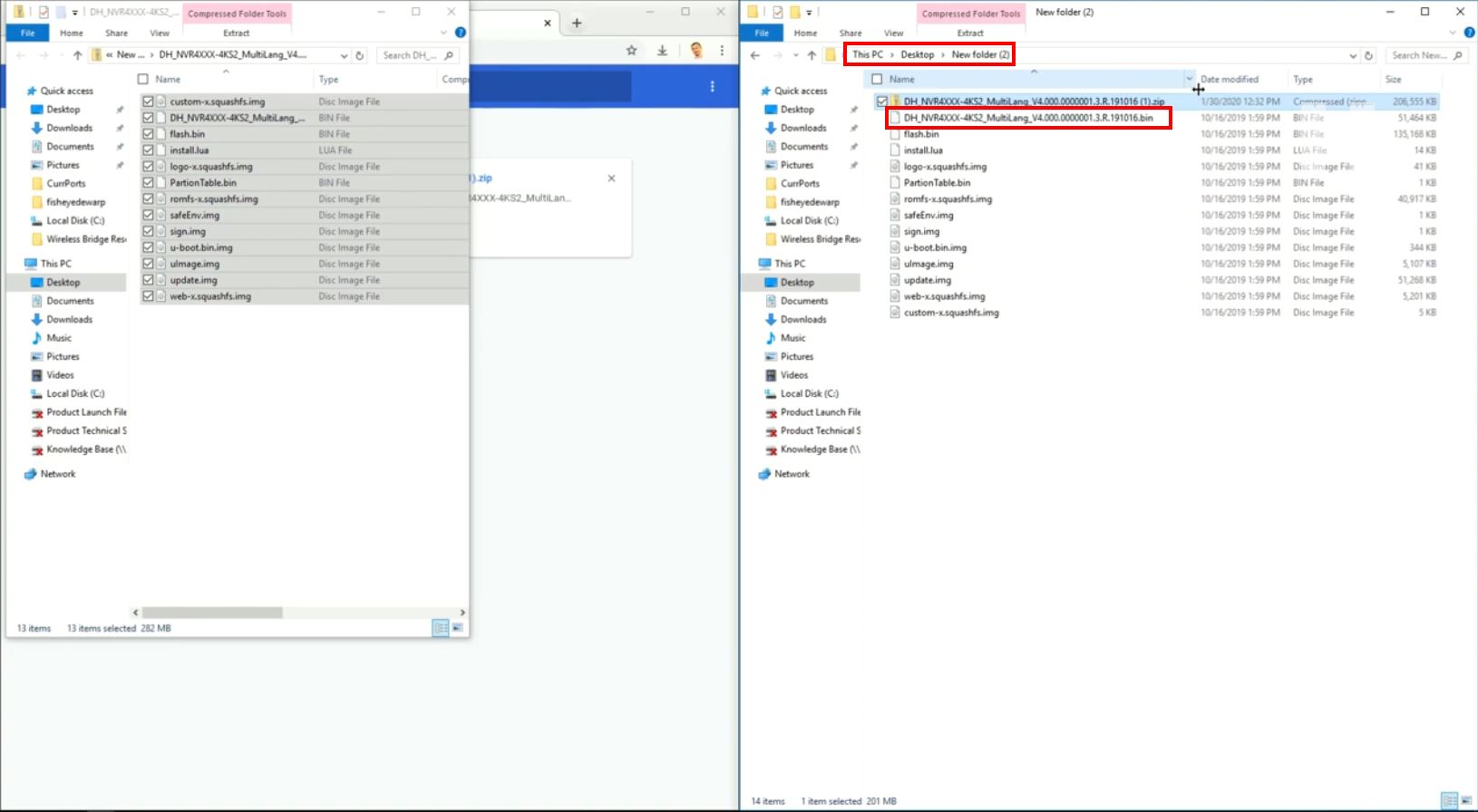Refresh the New folder (2) address bar
Viewport: 1478px width, 812px height.
coord(1368,55)
